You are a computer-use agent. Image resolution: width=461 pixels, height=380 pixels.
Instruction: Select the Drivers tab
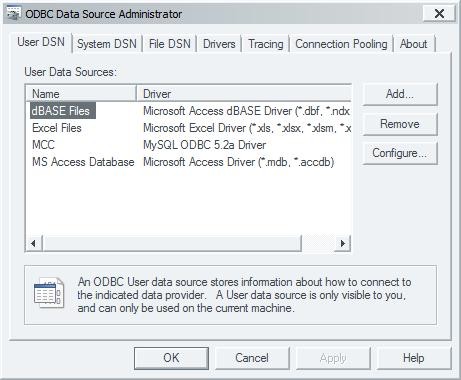(x=219, y=44)
